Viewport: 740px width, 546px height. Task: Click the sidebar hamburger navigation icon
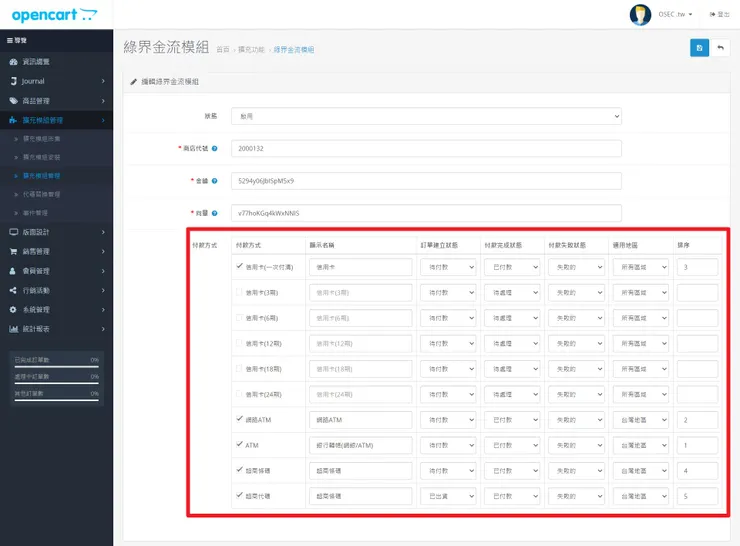tap(9, 41)
